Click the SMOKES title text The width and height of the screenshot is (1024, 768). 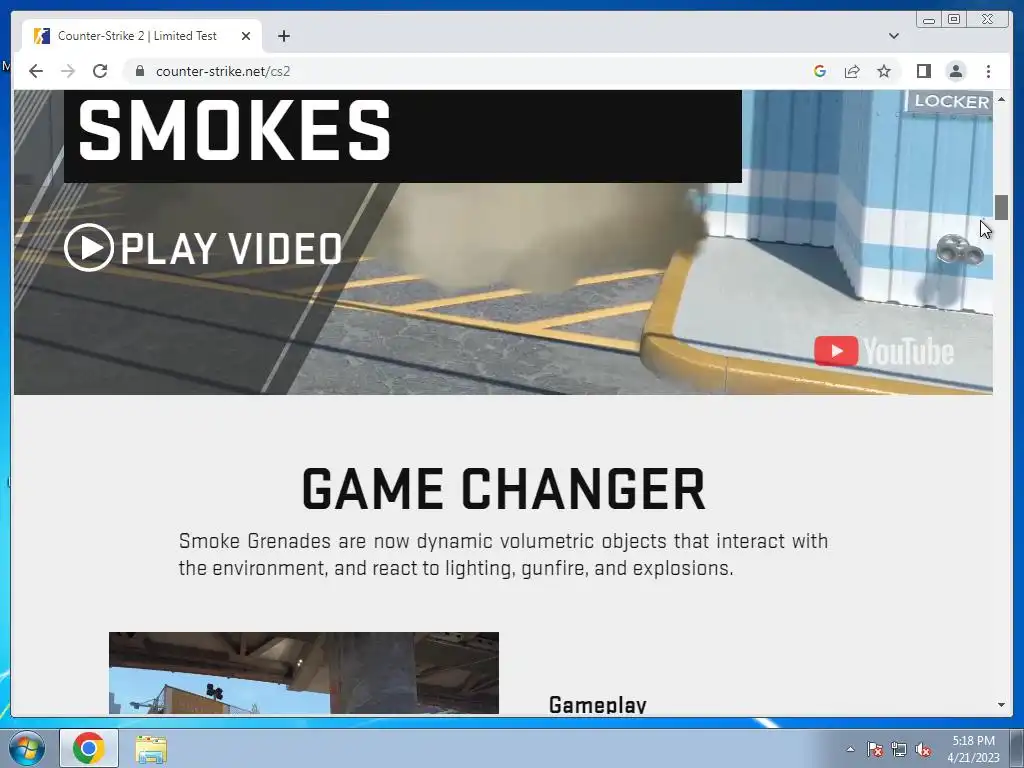click(x=234, y=130)
